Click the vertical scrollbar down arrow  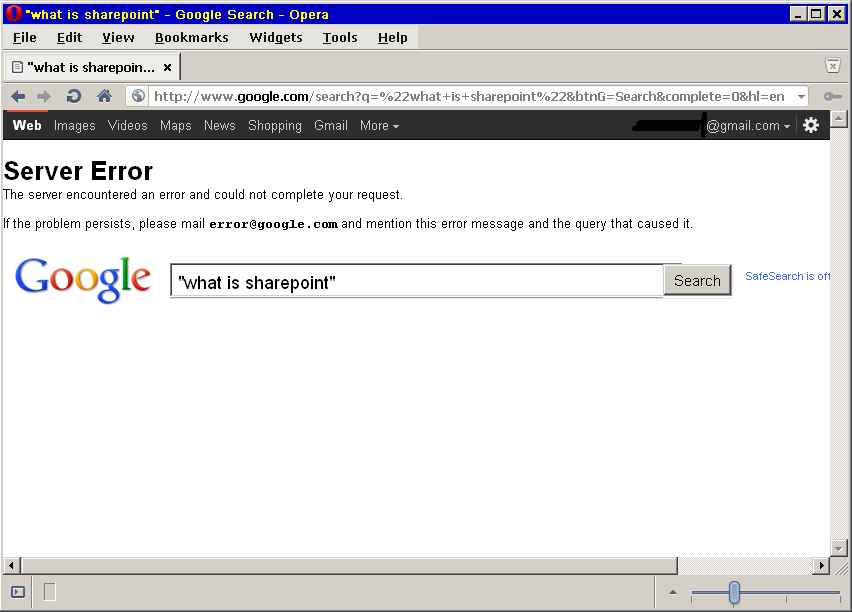[x=838, y=548]
